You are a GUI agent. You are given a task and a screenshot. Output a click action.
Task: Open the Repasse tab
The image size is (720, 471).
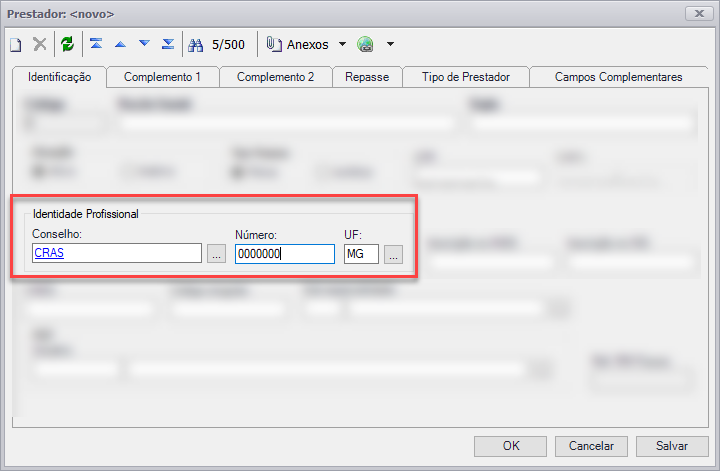point(367,77)
